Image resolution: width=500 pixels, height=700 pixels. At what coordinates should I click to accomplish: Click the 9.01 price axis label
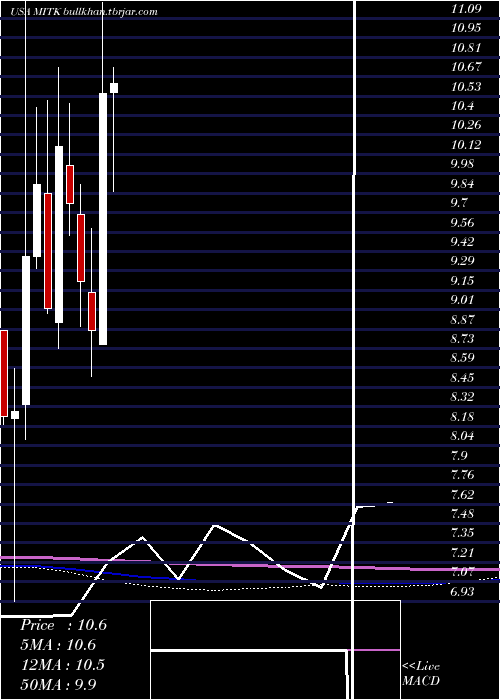462,299
